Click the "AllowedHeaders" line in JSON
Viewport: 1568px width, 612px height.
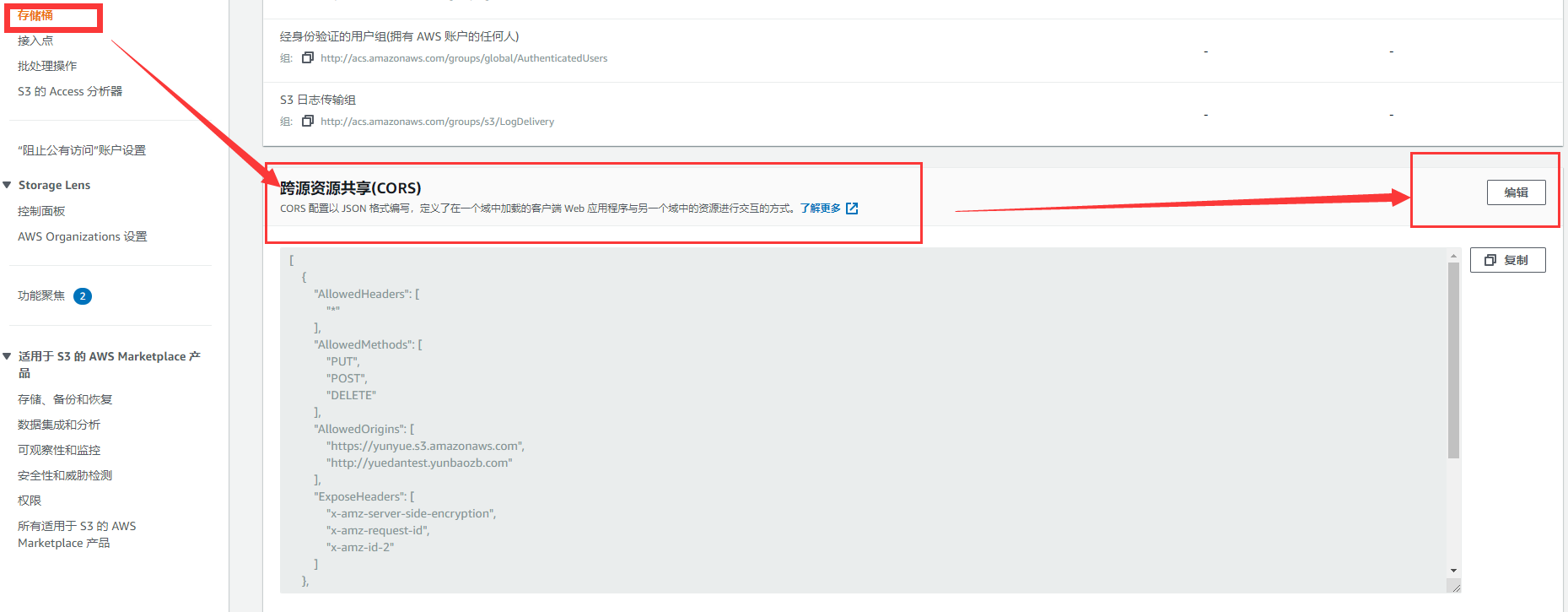click(367, 294)
